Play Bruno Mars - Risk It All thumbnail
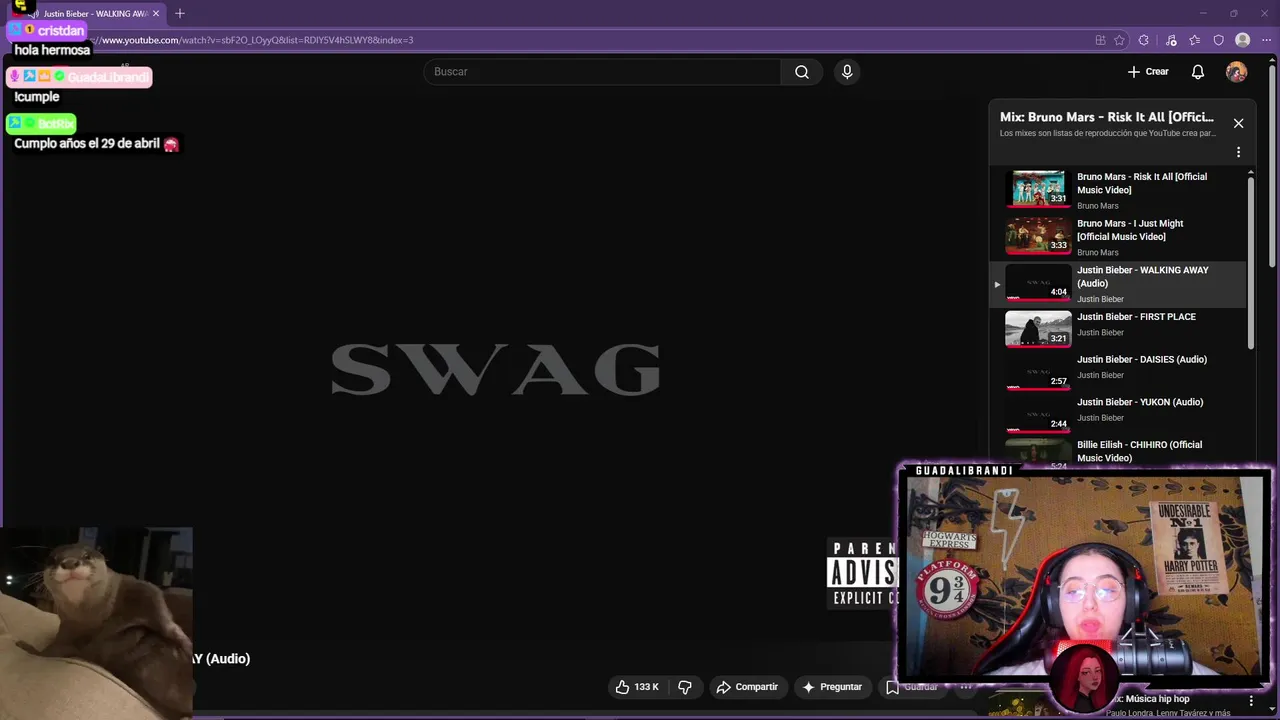The width and height of the screenshot is (1280, 720). coord(1038,188)
